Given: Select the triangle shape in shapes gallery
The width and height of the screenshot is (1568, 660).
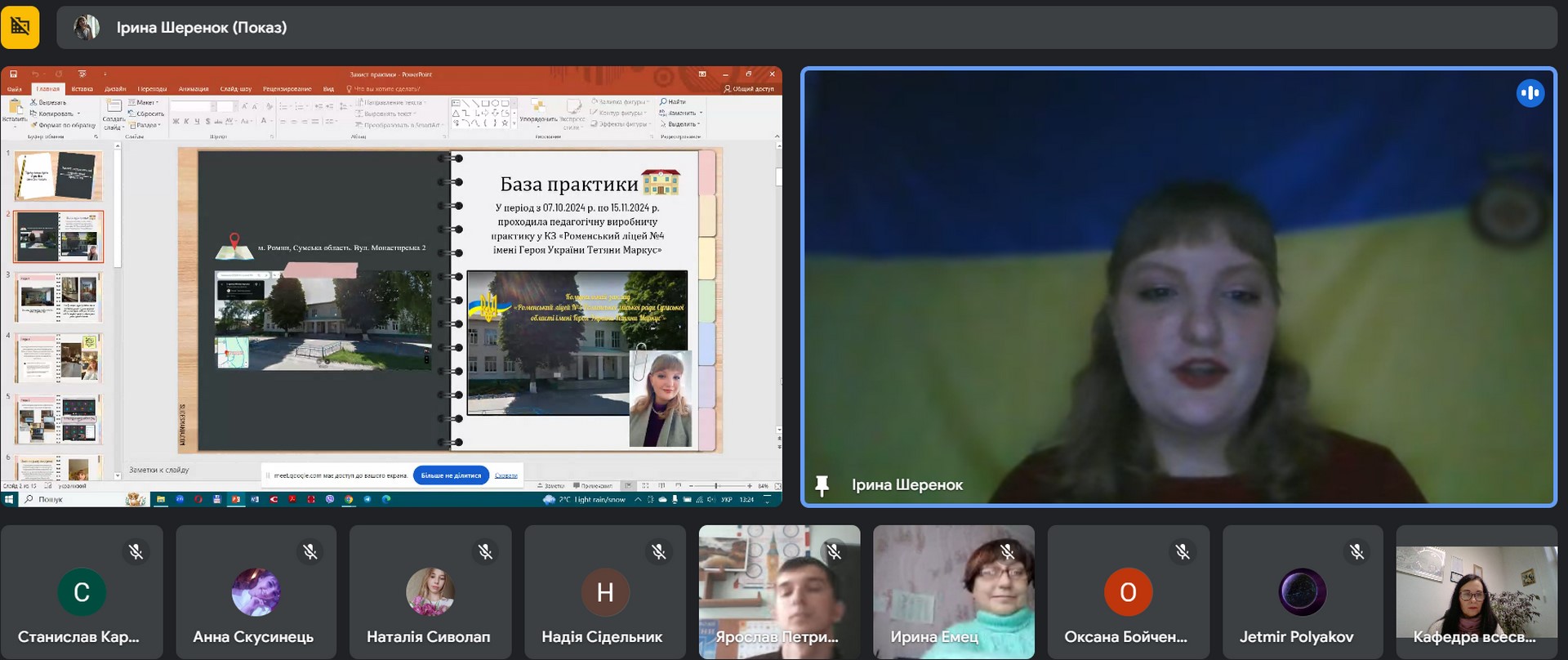Looking at the screenshot, I should (456, 114).
